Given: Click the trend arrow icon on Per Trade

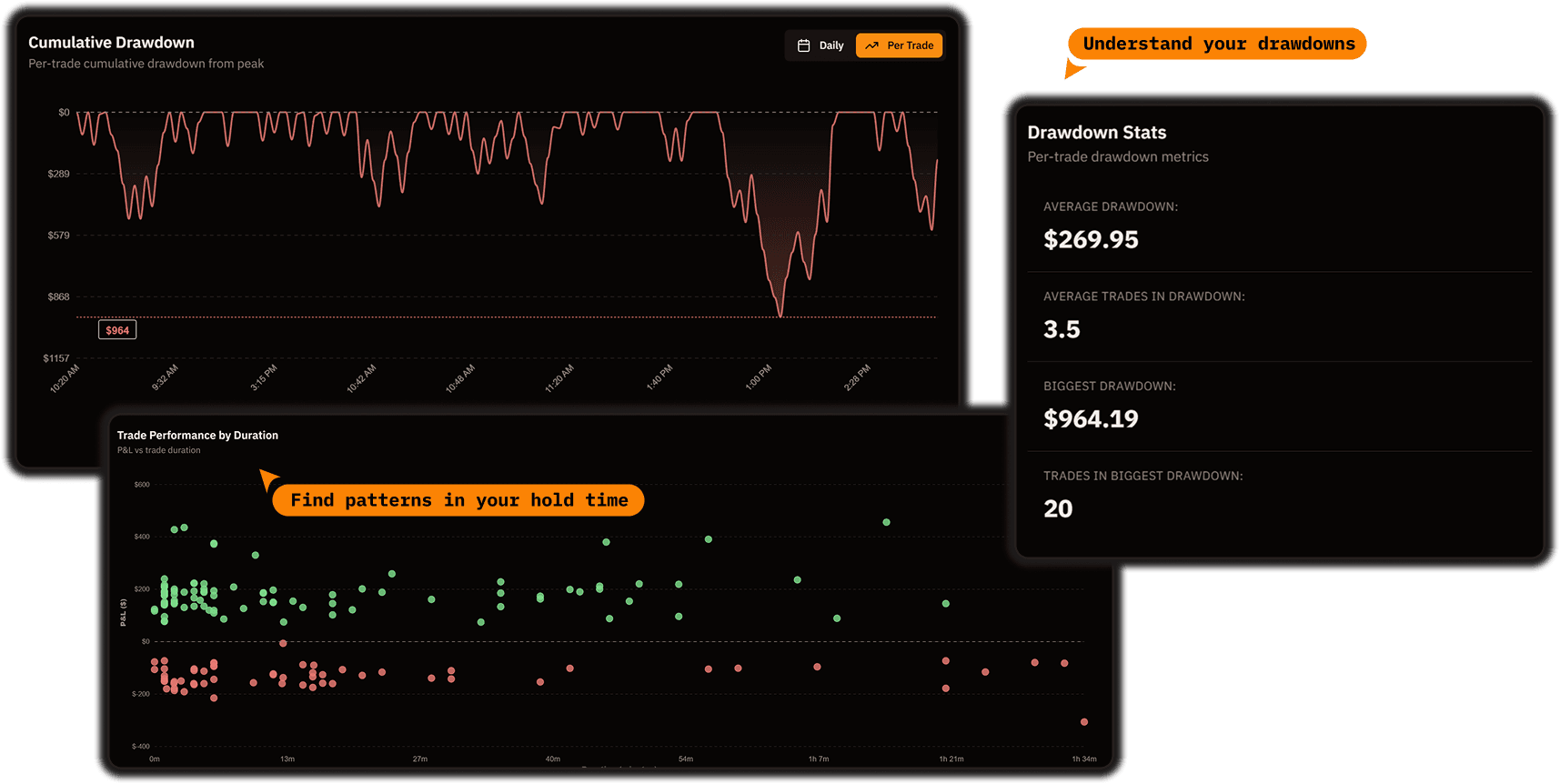Looking at the screenshot, I should pyautogui.click(x=872, y=45).
